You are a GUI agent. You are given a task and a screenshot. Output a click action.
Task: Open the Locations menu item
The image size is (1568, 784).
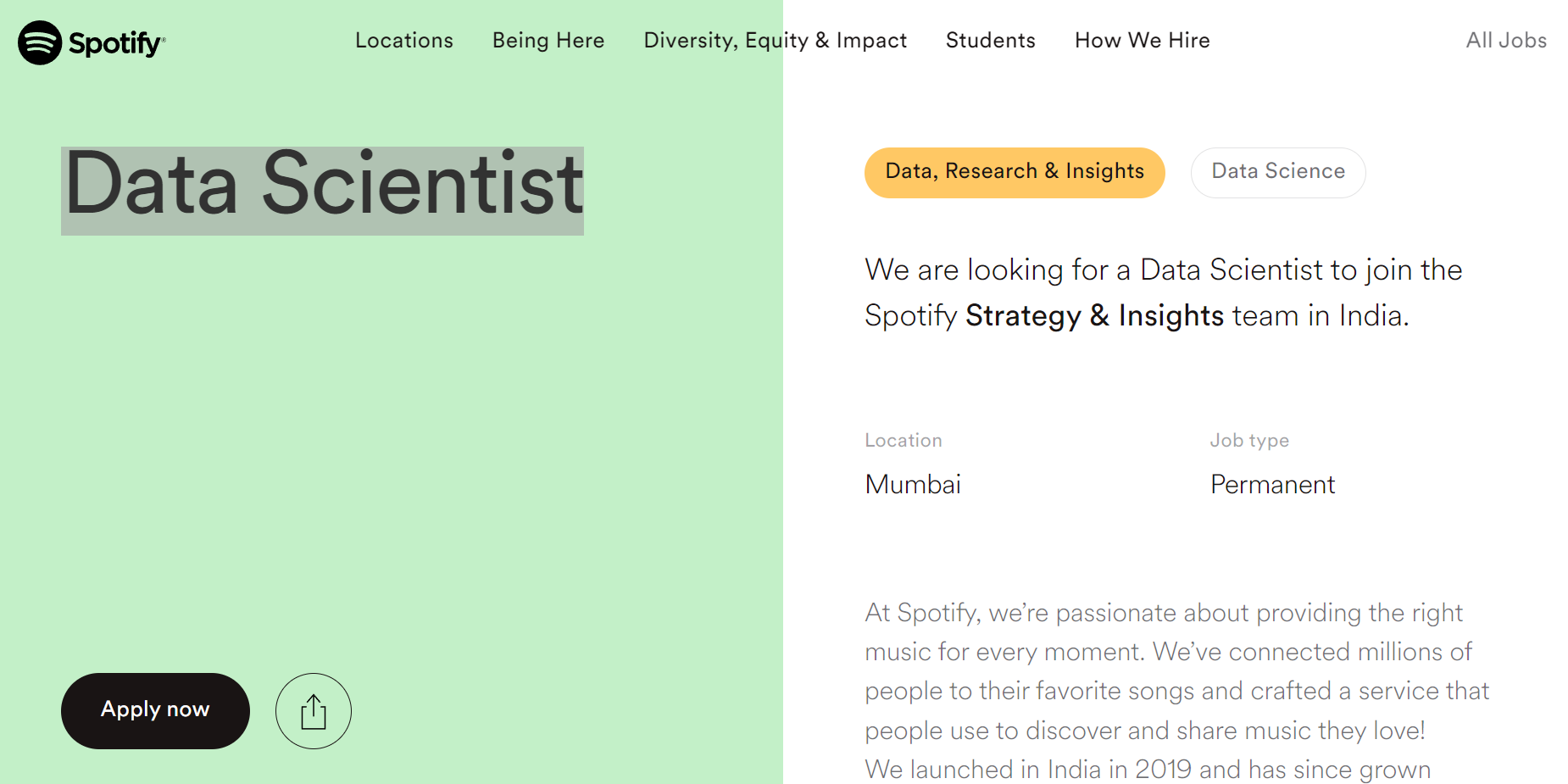(x=403, y=41)
